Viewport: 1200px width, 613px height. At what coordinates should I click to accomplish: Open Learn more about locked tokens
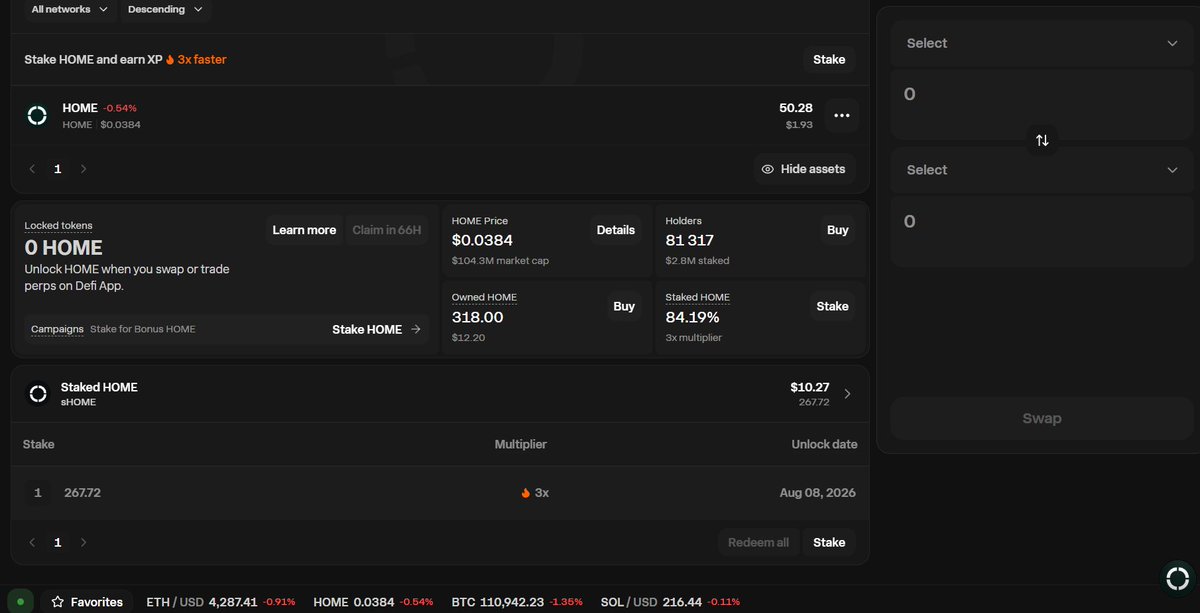click(x=304, y=229)
